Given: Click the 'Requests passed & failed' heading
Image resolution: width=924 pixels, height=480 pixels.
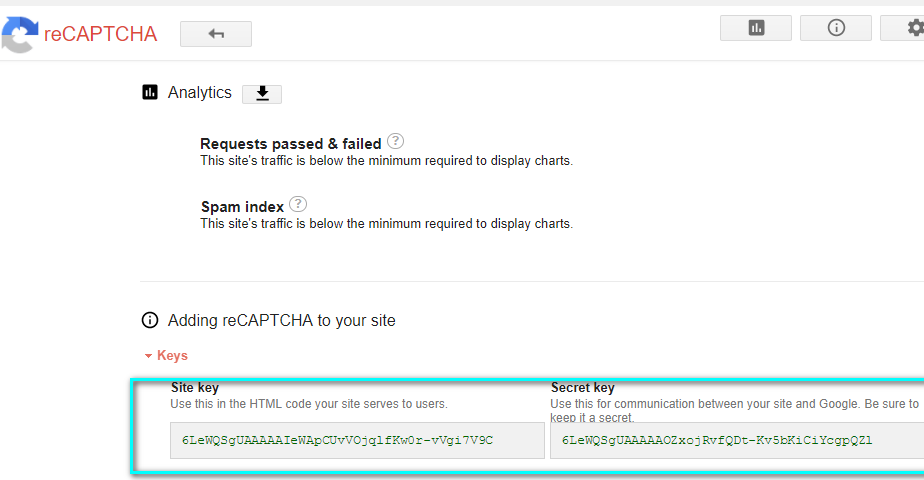Looking at the screenshot, I should pyautogui.click(x=291, y=144).
